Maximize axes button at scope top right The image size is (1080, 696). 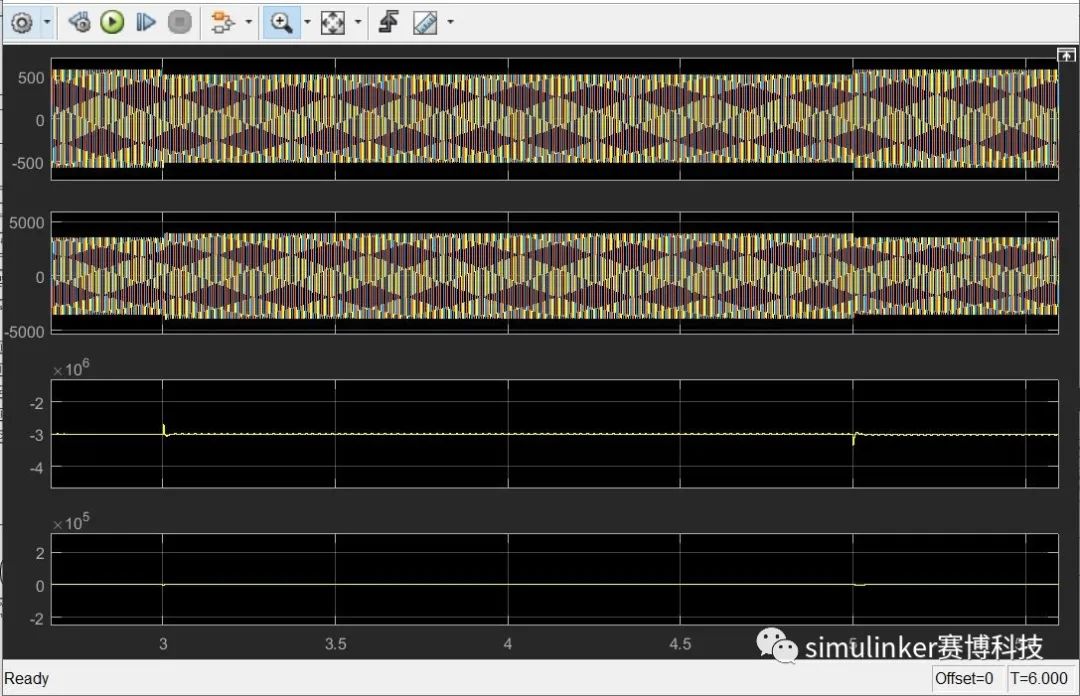(1066, 55)
